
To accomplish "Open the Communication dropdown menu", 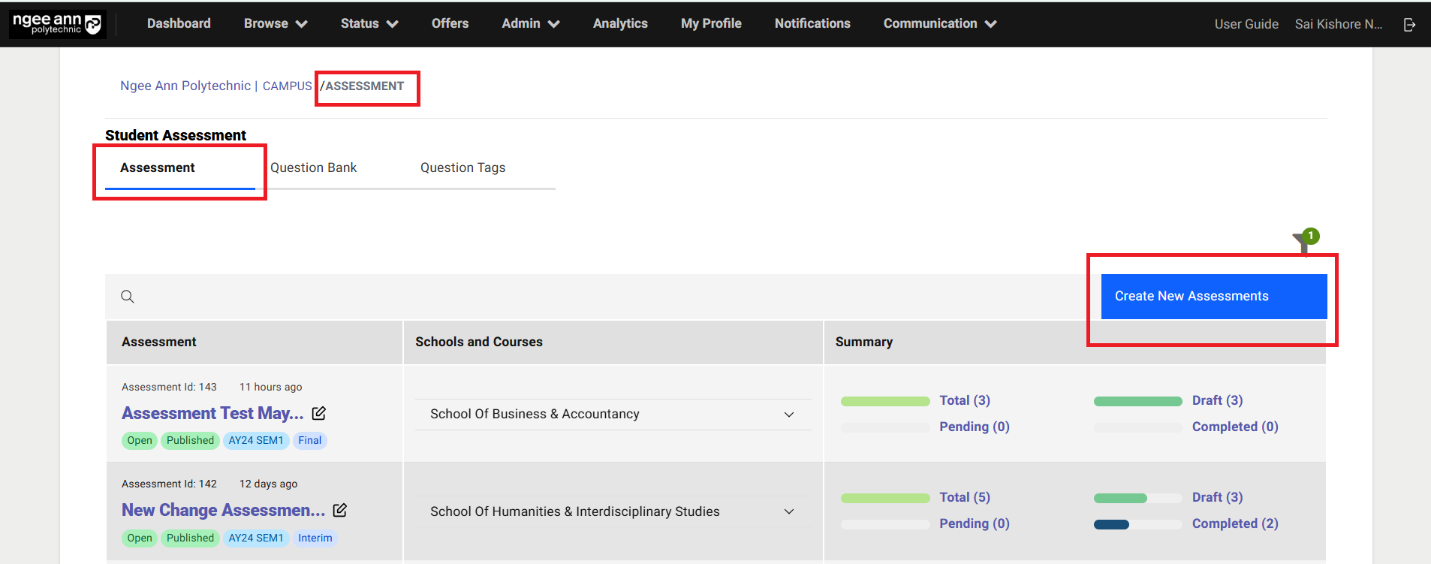I will [x=940, y=24].
